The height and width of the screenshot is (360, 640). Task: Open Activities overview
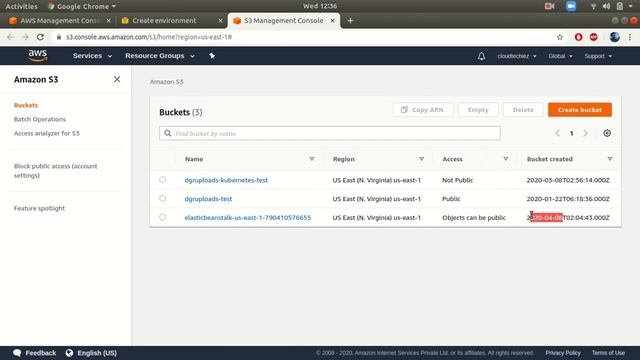[21, 6]
